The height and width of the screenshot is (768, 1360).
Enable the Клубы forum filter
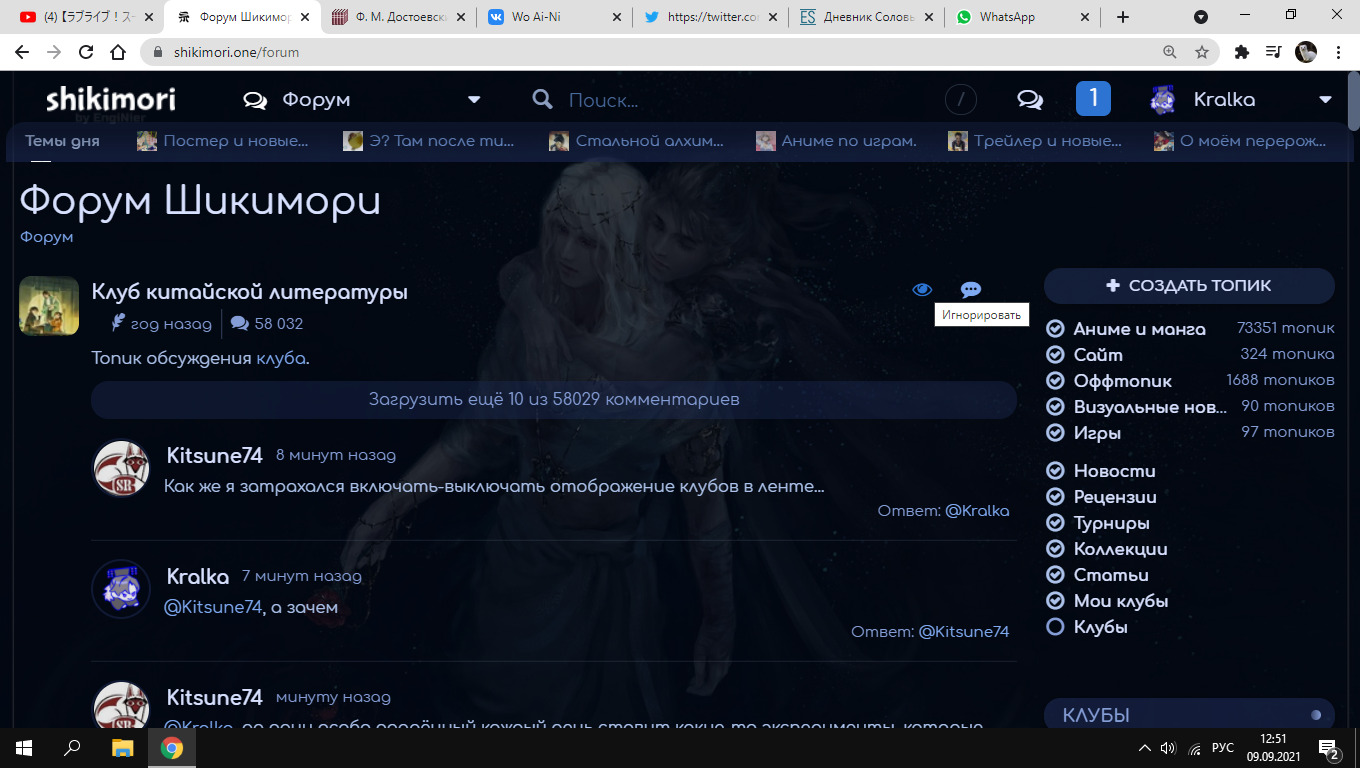1055,627
